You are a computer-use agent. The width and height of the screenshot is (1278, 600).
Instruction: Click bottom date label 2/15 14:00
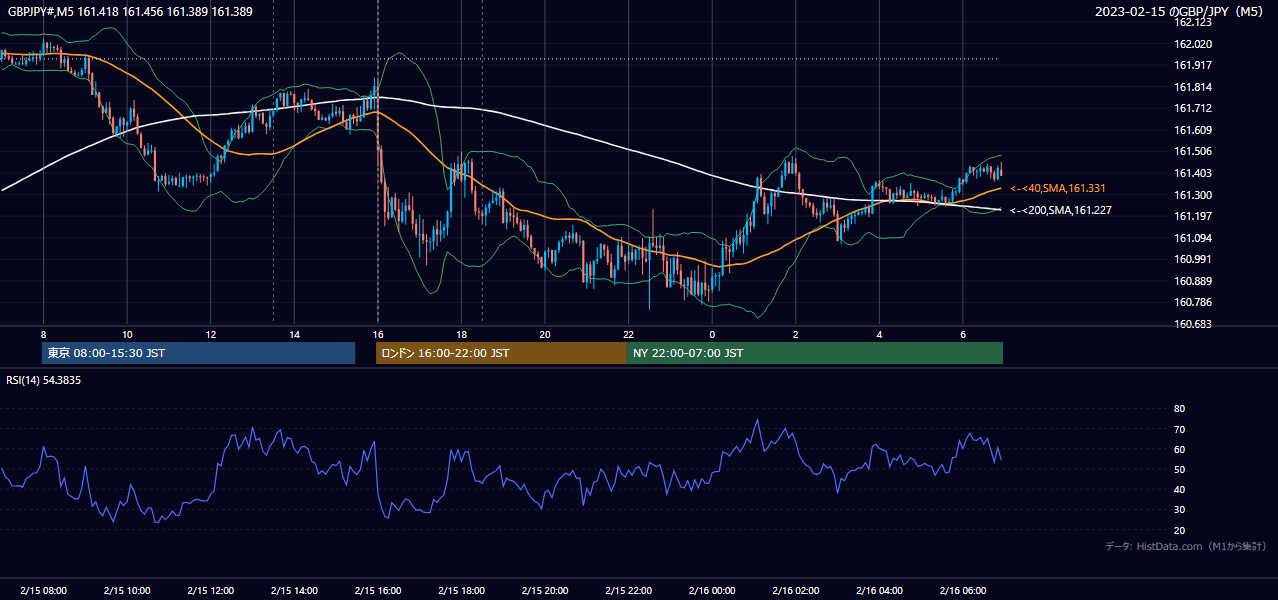[294, 591]
